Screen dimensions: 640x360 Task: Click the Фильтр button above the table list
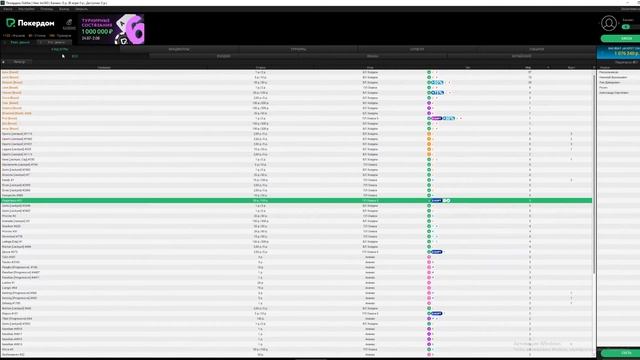(19, 62)
